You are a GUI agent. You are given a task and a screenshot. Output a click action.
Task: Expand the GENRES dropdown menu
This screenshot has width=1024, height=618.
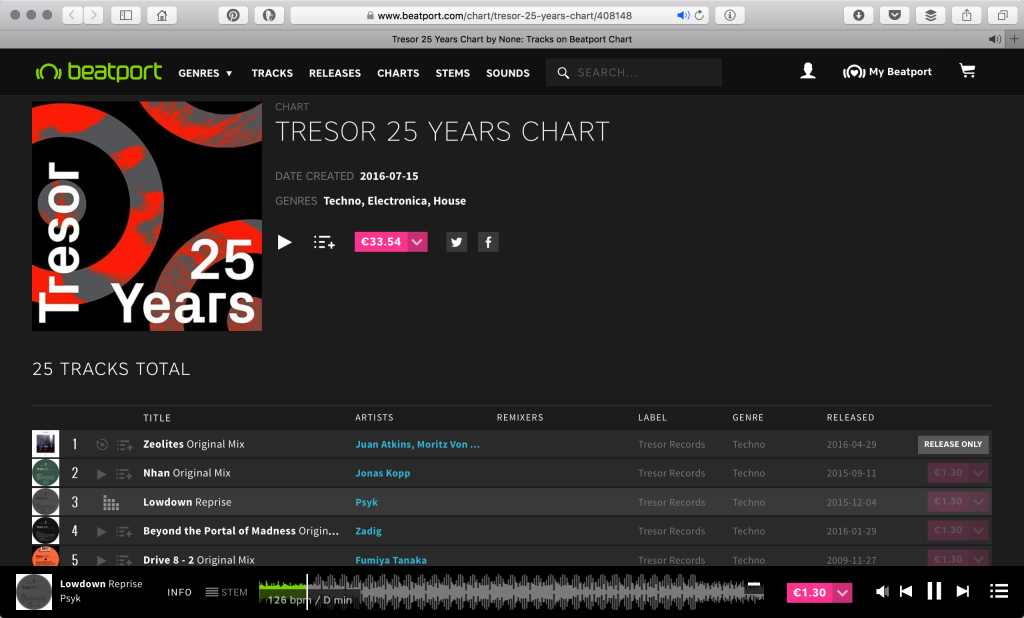pyautogui.click(x=205, y=73)
